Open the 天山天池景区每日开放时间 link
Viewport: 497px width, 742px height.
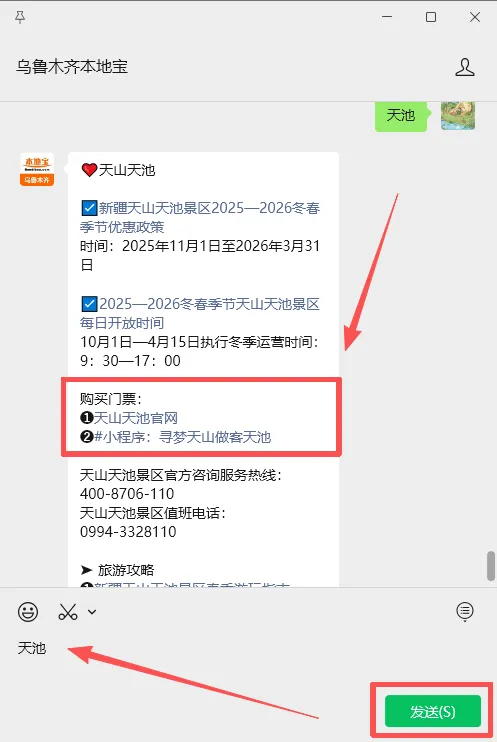click(201, 313)
